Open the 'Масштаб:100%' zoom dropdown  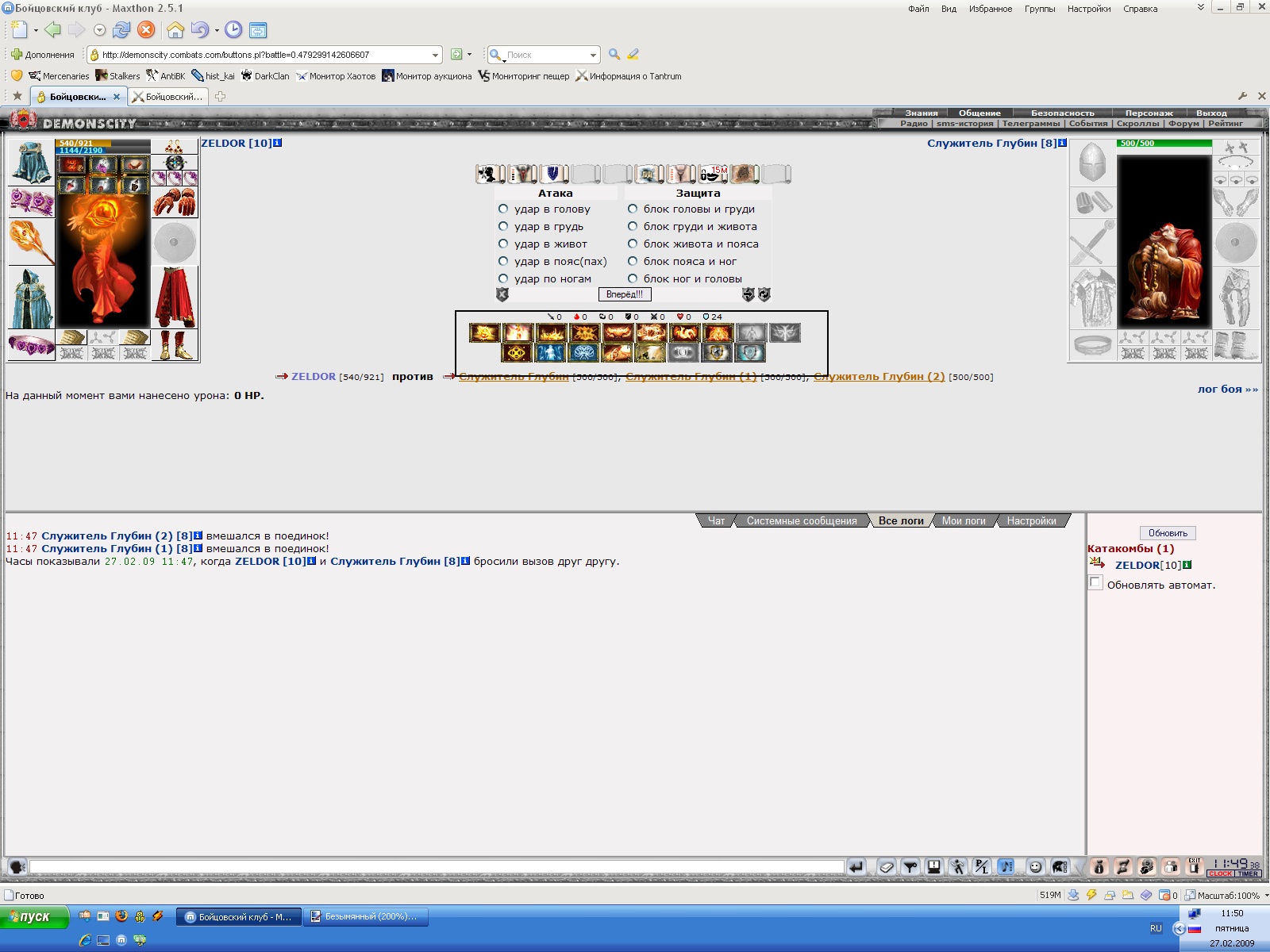(1226, 895)
